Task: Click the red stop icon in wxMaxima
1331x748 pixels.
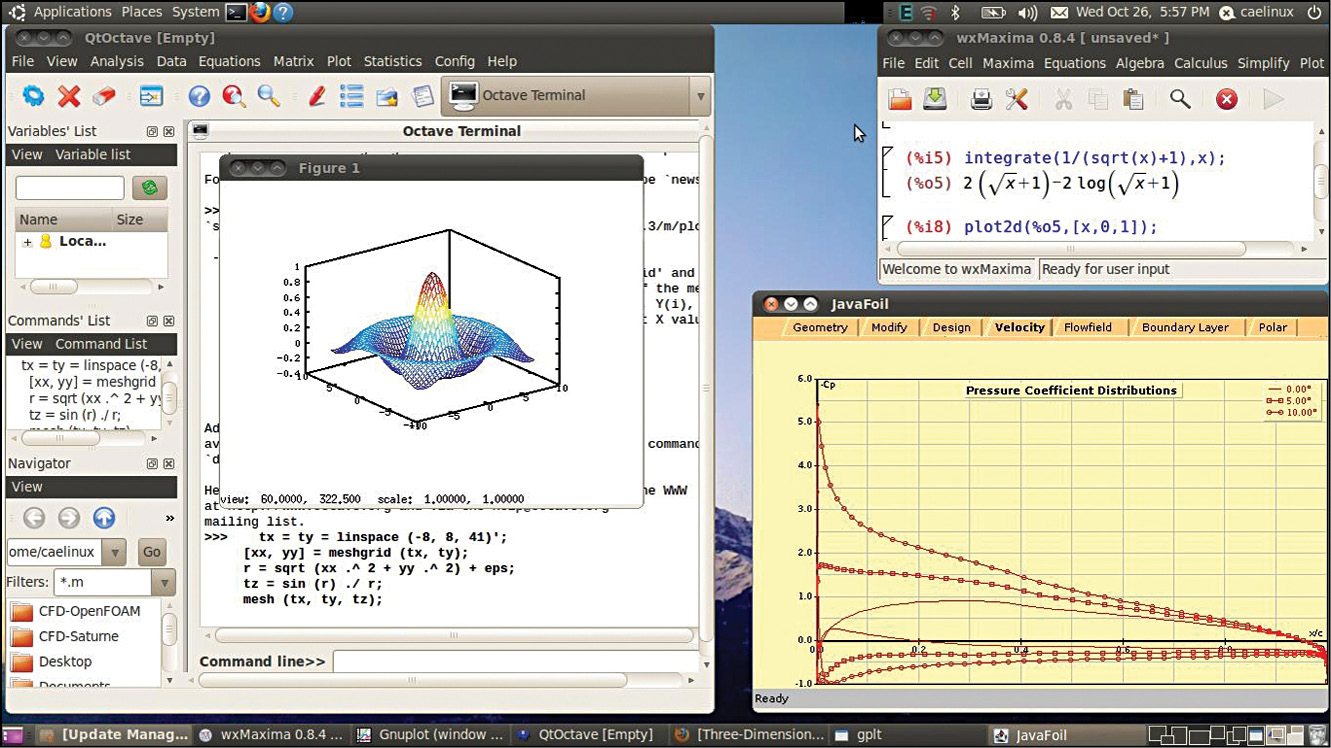Action: pyautogui.click(x=1226, y=99)
